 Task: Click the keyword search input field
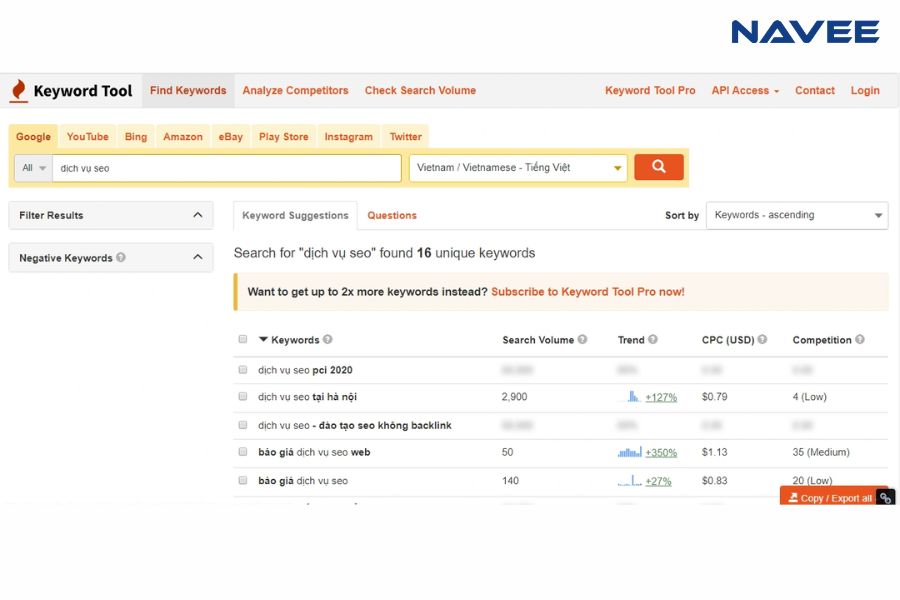[x=227, y=168]
